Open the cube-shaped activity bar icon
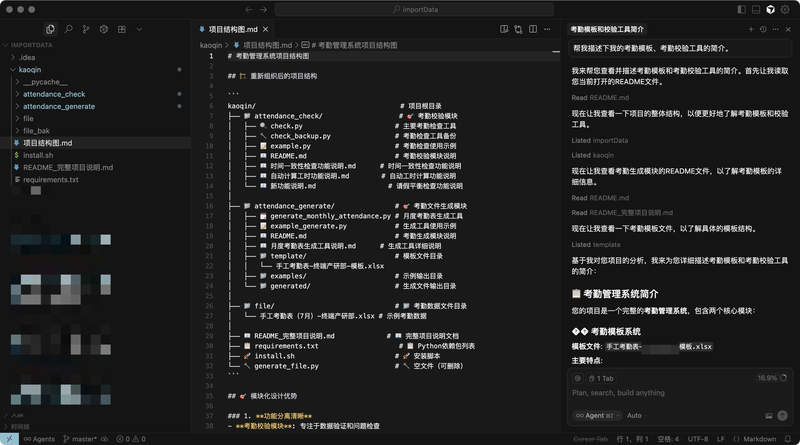Image resolution: width=800 pixels, height=445 pixels. coord(104,29)
